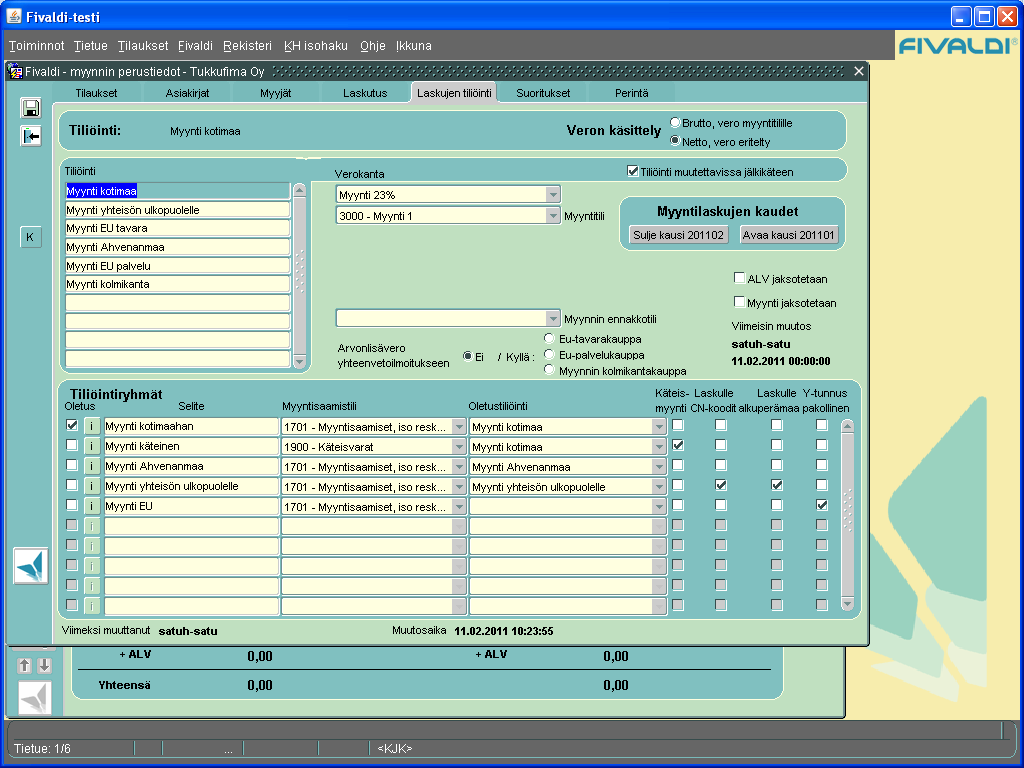Screen dimensions: 1024x768
Task: Select Myynnin kolmikantakauppa radio option
Action: click(549, 370)
